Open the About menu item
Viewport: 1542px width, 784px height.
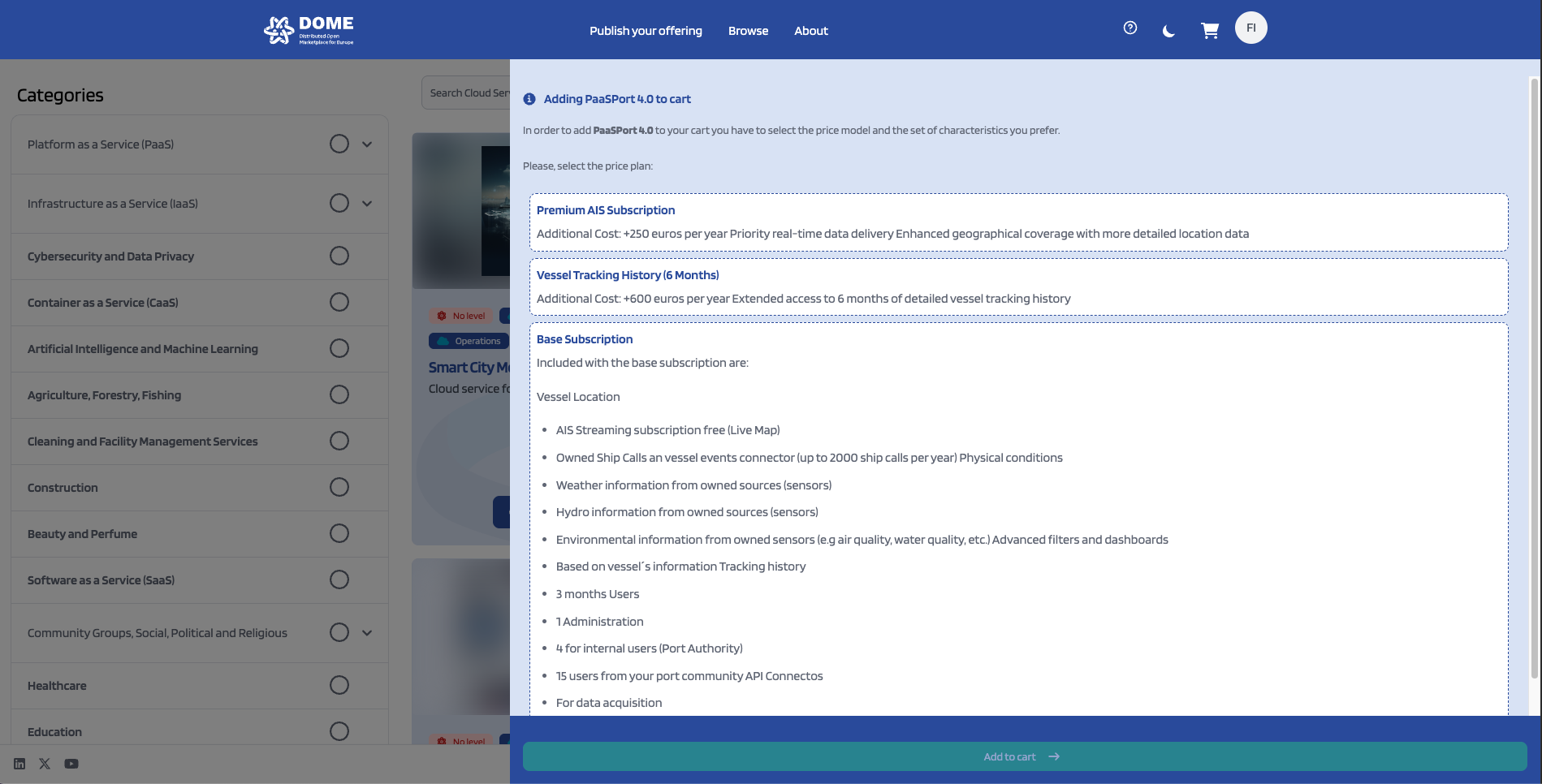811,31
